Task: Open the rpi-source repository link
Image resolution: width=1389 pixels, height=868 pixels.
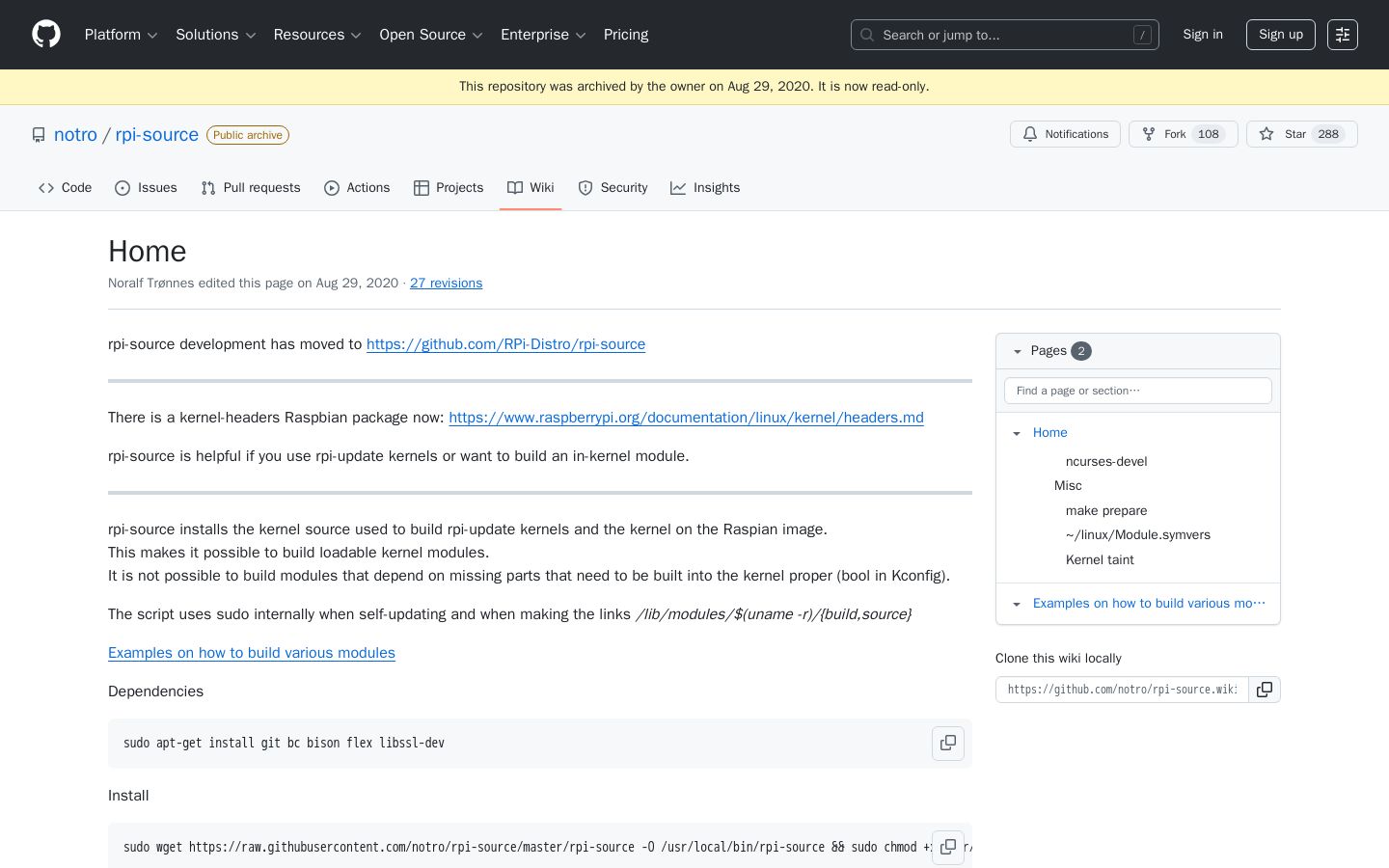Action: (x=157, y=135)
